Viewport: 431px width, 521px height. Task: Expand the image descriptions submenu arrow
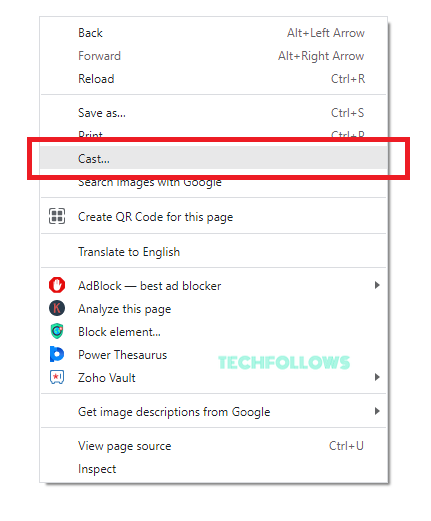tap(377, 411)
